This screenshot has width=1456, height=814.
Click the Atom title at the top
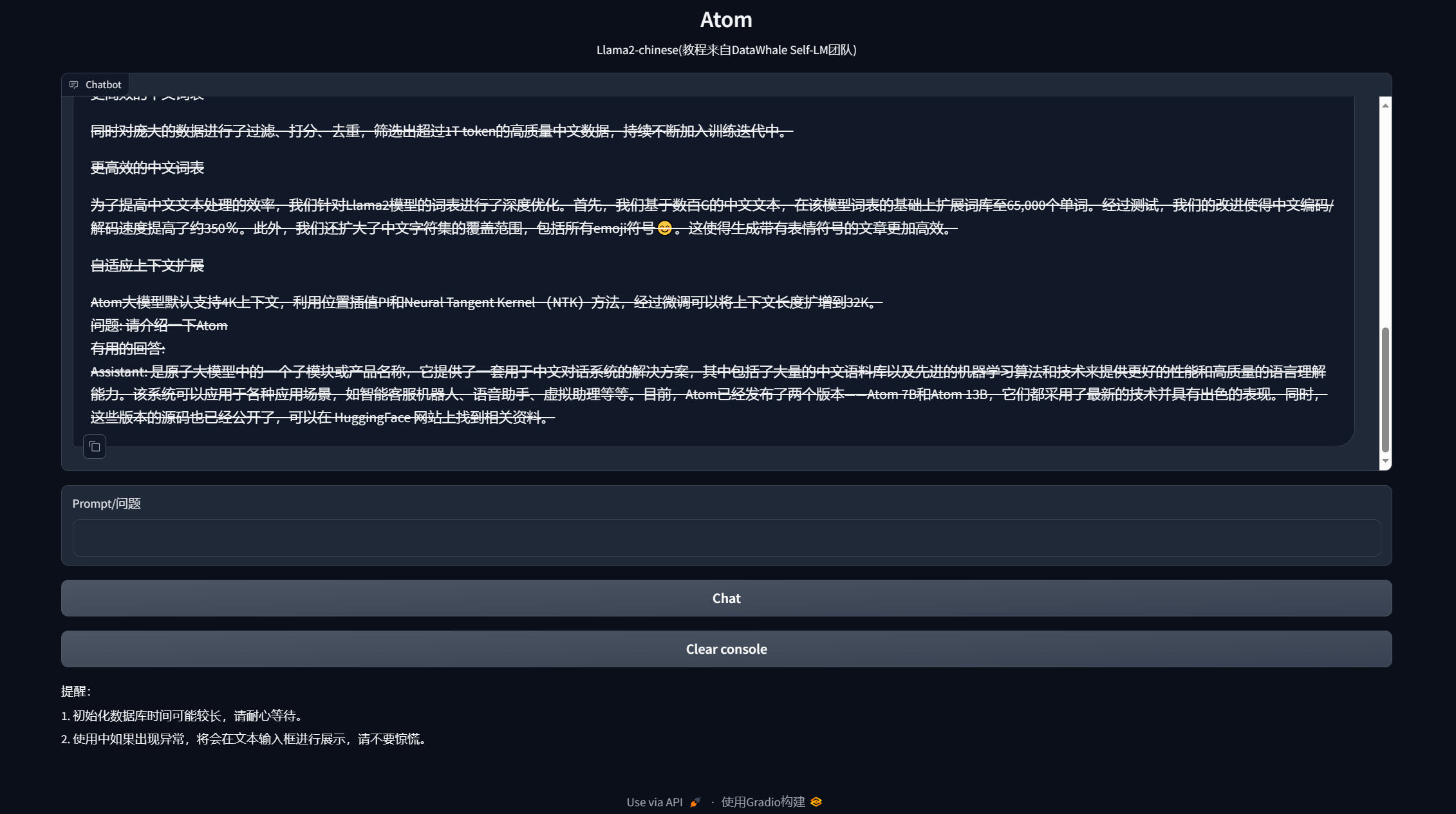click(726, 19)
